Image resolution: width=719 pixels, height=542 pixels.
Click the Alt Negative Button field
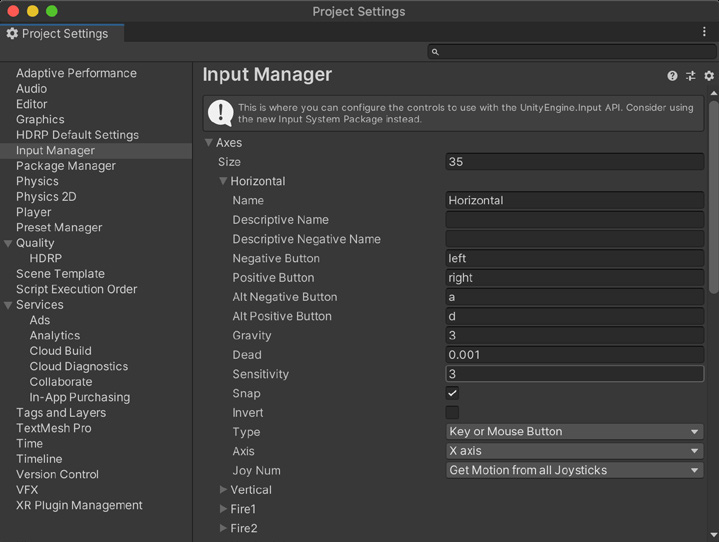pos(575,297)
